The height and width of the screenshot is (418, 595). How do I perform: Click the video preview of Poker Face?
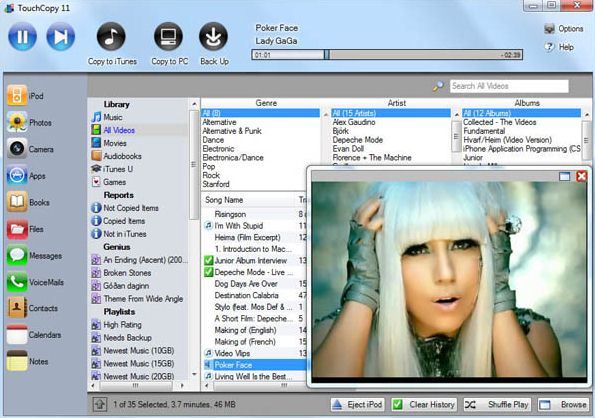pyautogui.click(x=449, y=282)
